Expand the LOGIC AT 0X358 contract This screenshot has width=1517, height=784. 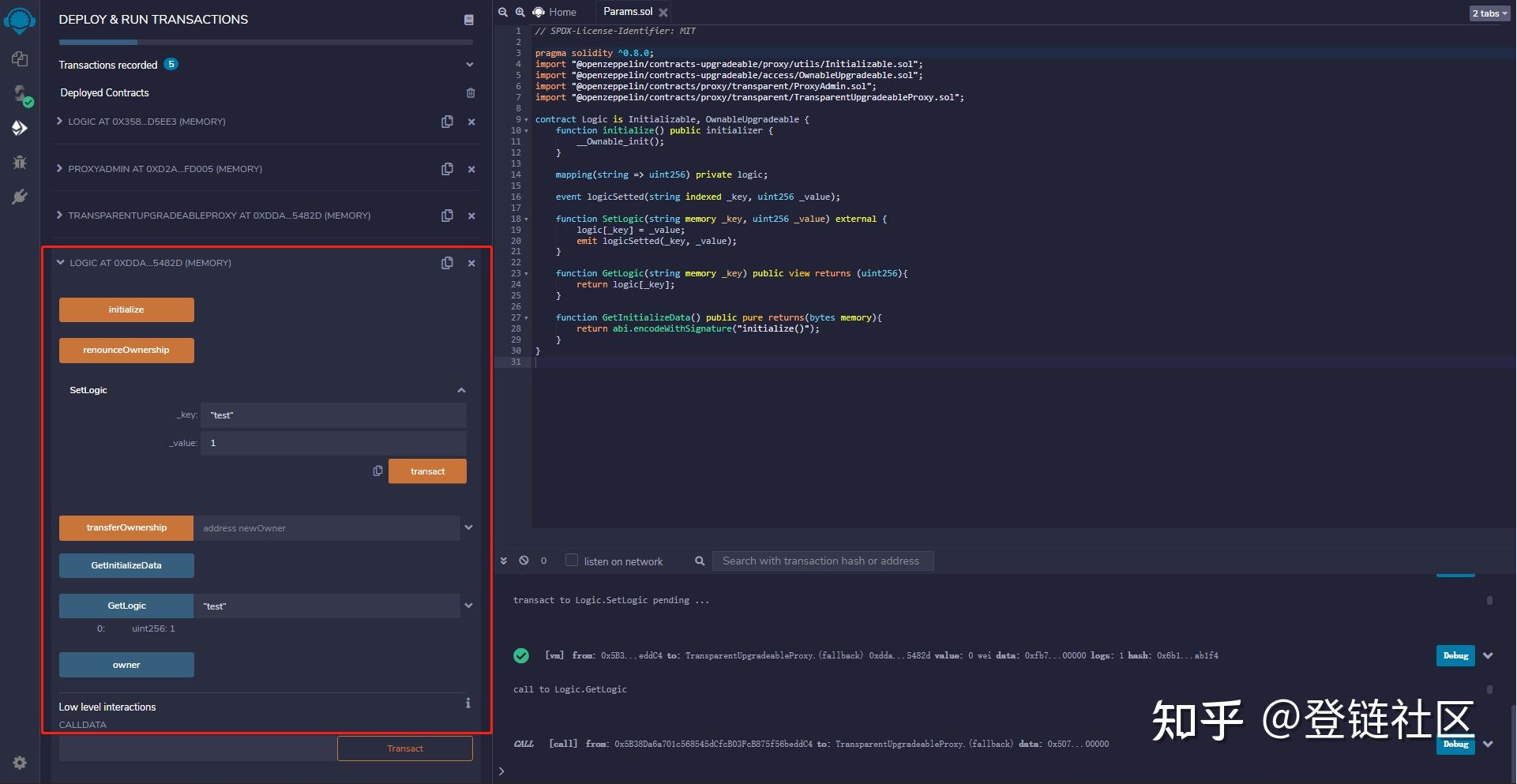tap(60, 122)
